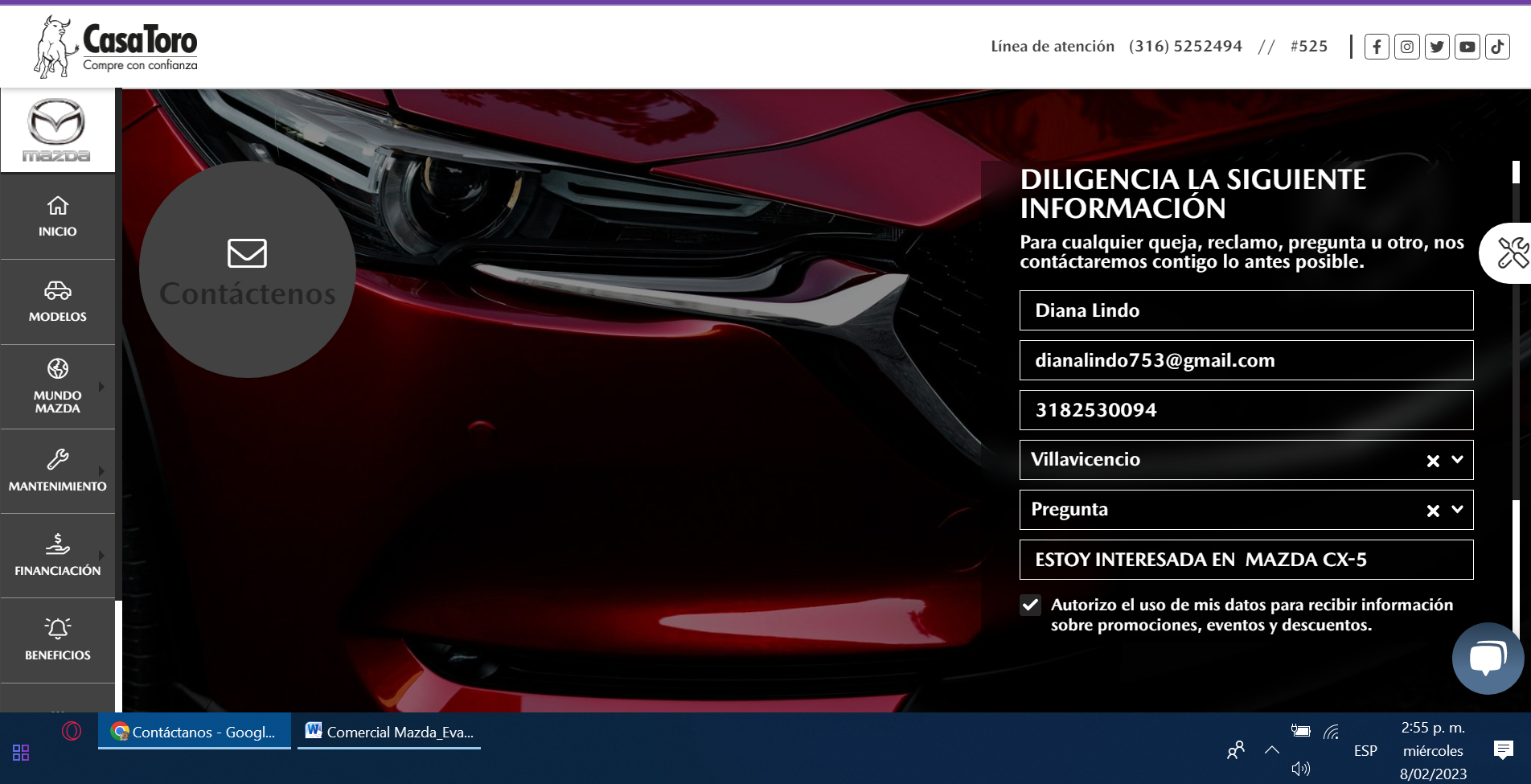The height and width of the screenshot is (784, 1531).
Task: Click the Línea de atención label
Action: pos(1053,46)
